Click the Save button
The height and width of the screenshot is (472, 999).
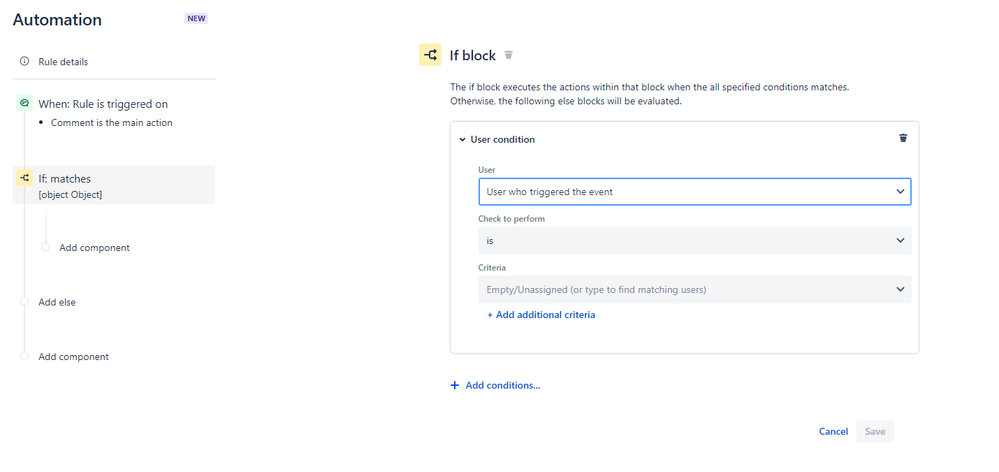pos(875,431)
